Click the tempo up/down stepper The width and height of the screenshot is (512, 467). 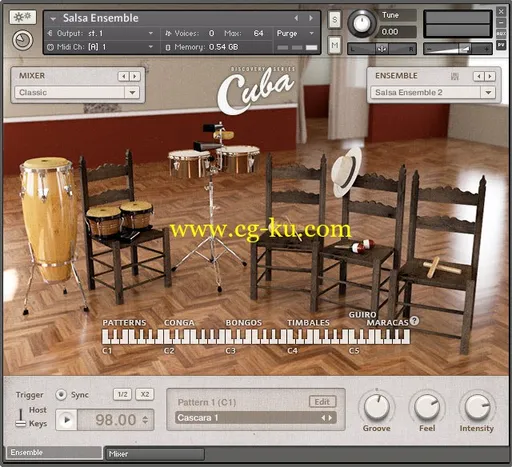(x=145, y=420)
